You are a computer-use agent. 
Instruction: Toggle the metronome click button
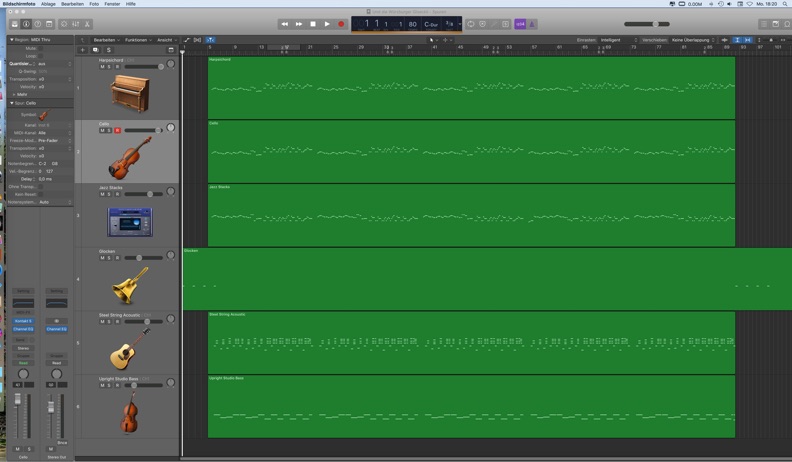tap(532, 24)
